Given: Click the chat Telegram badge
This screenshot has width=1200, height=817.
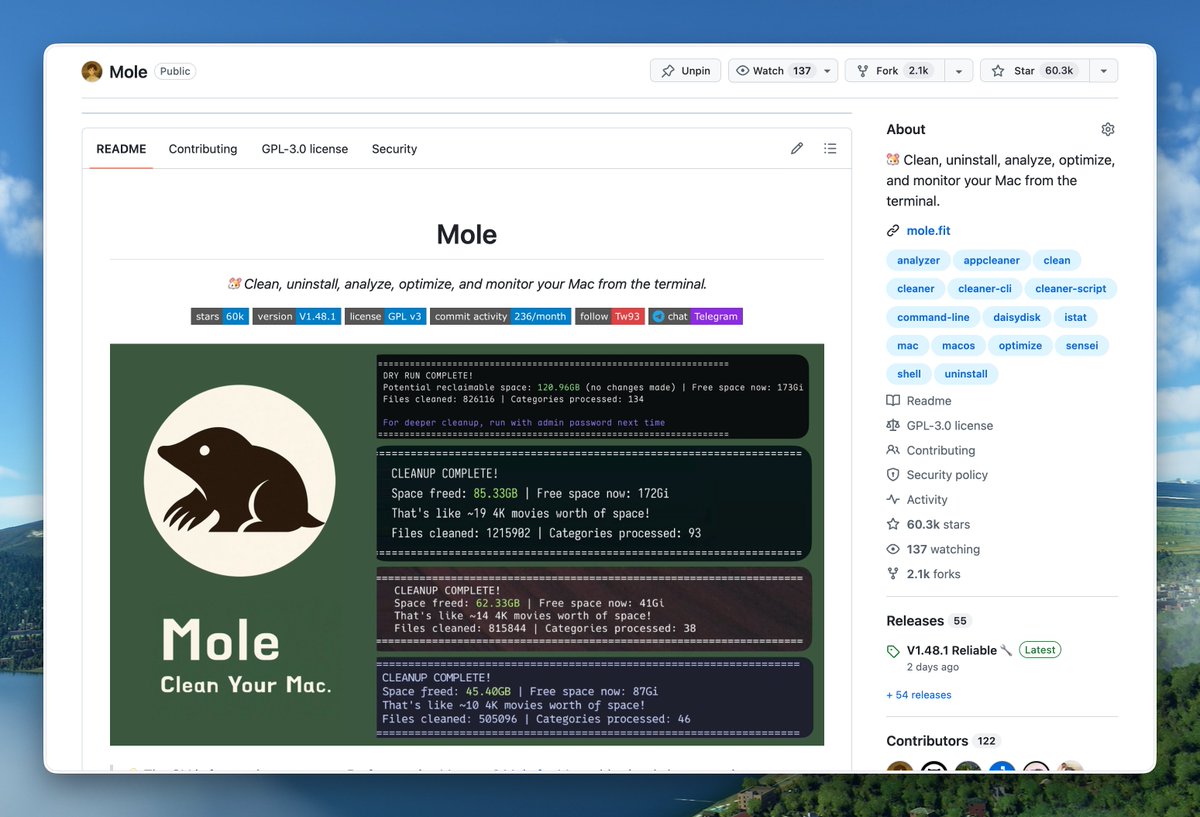Looking at the screenshot, I should click(x=695, y=316).
